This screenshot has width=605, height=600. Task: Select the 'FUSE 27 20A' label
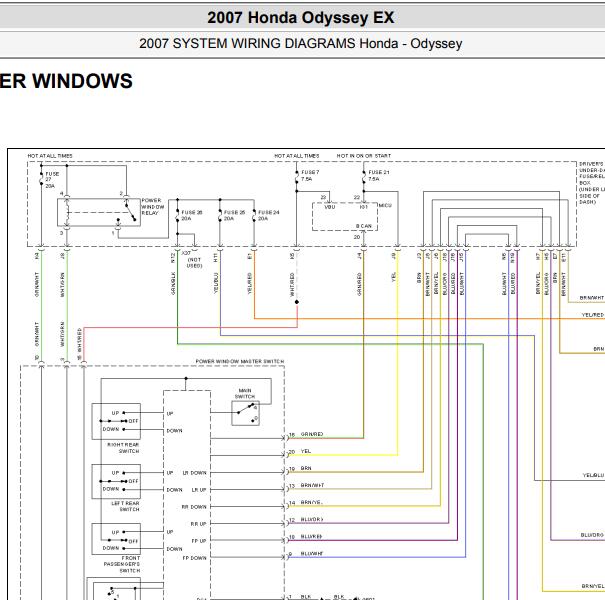pyautogui.click(x=52, y=180)
